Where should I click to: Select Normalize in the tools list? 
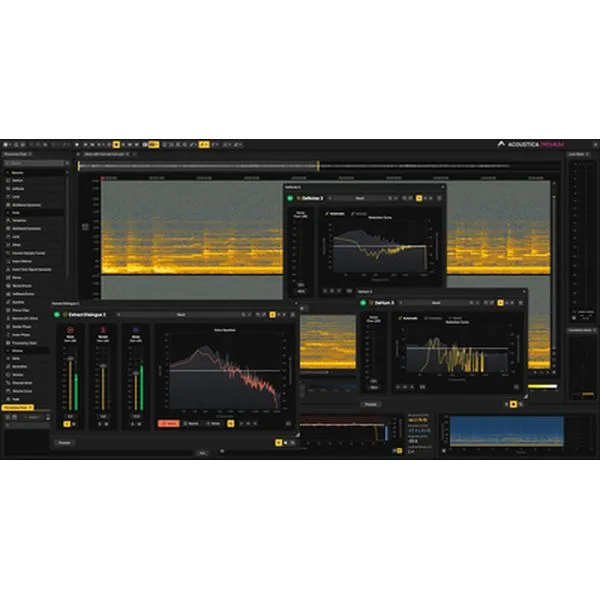(19, 366)
